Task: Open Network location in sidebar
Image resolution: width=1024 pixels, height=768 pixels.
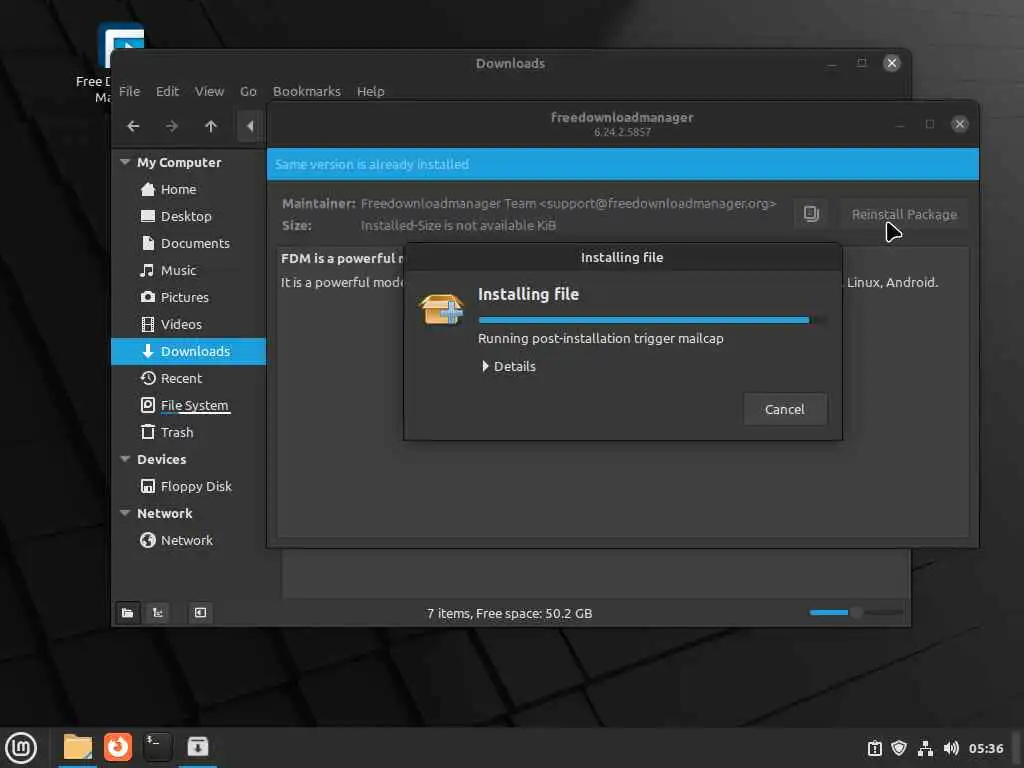Action: point(186,540)
